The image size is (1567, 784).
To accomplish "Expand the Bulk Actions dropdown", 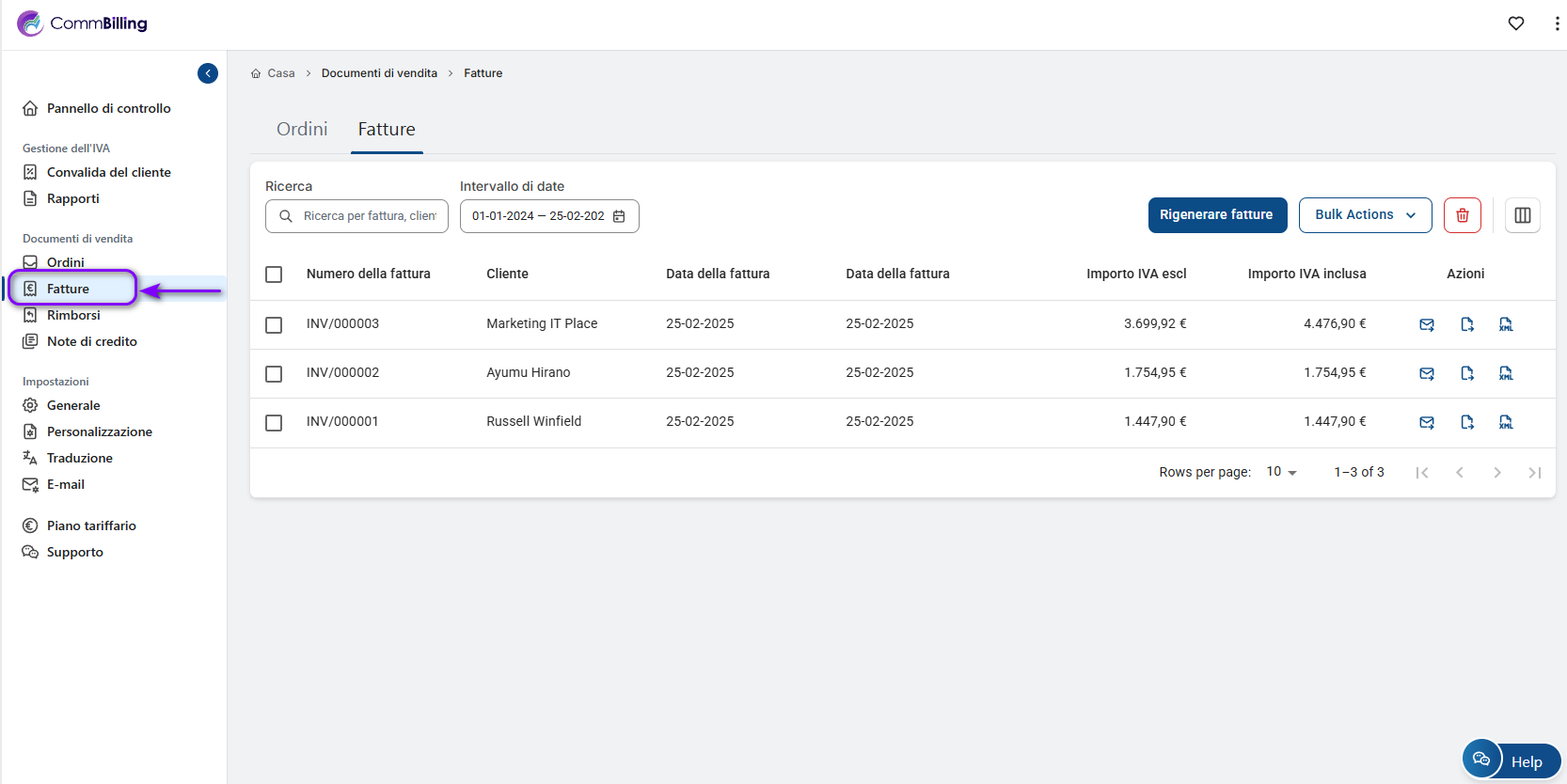I will (1364, 215).
